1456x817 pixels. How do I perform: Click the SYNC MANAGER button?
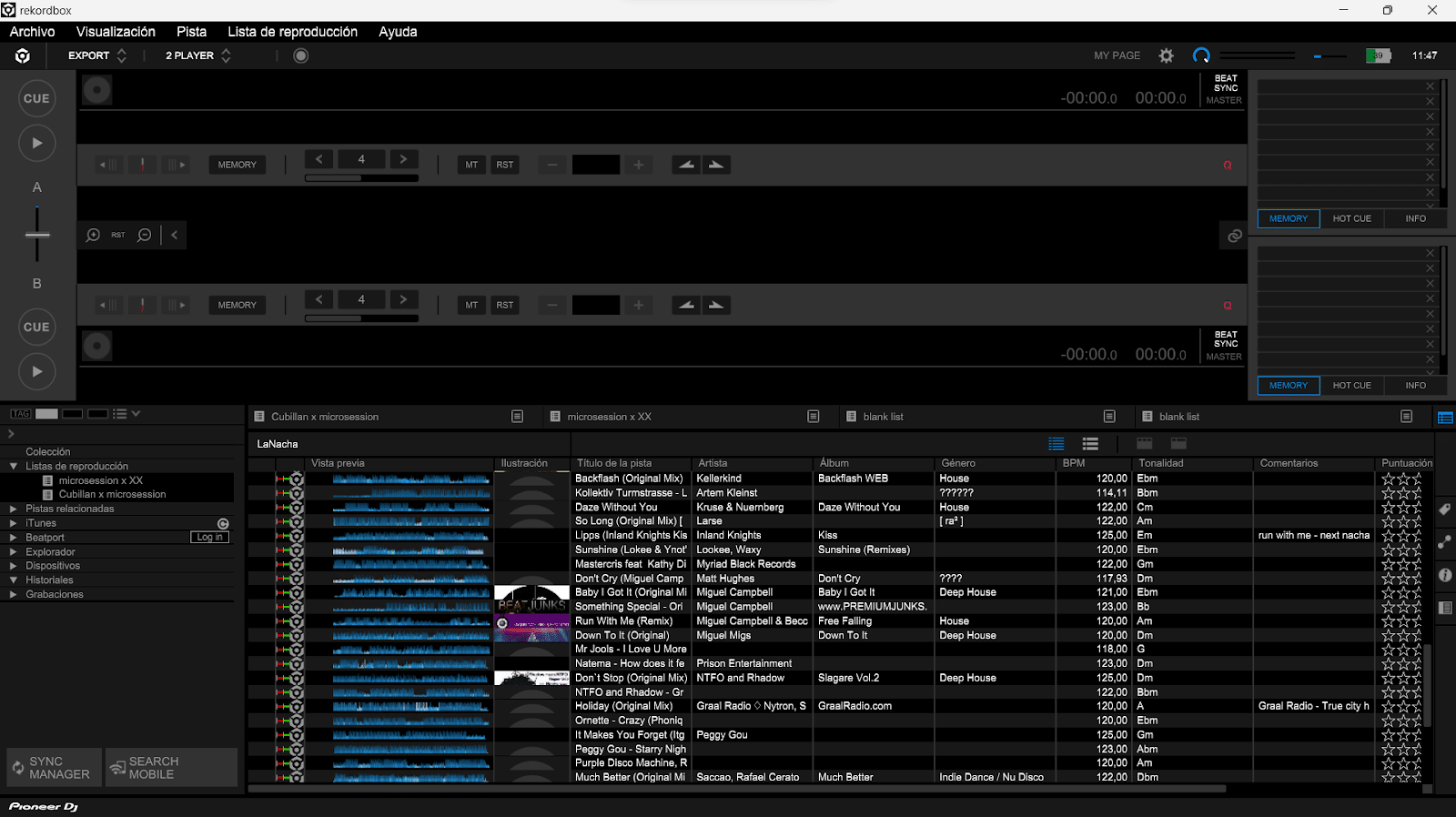[54, 768]
